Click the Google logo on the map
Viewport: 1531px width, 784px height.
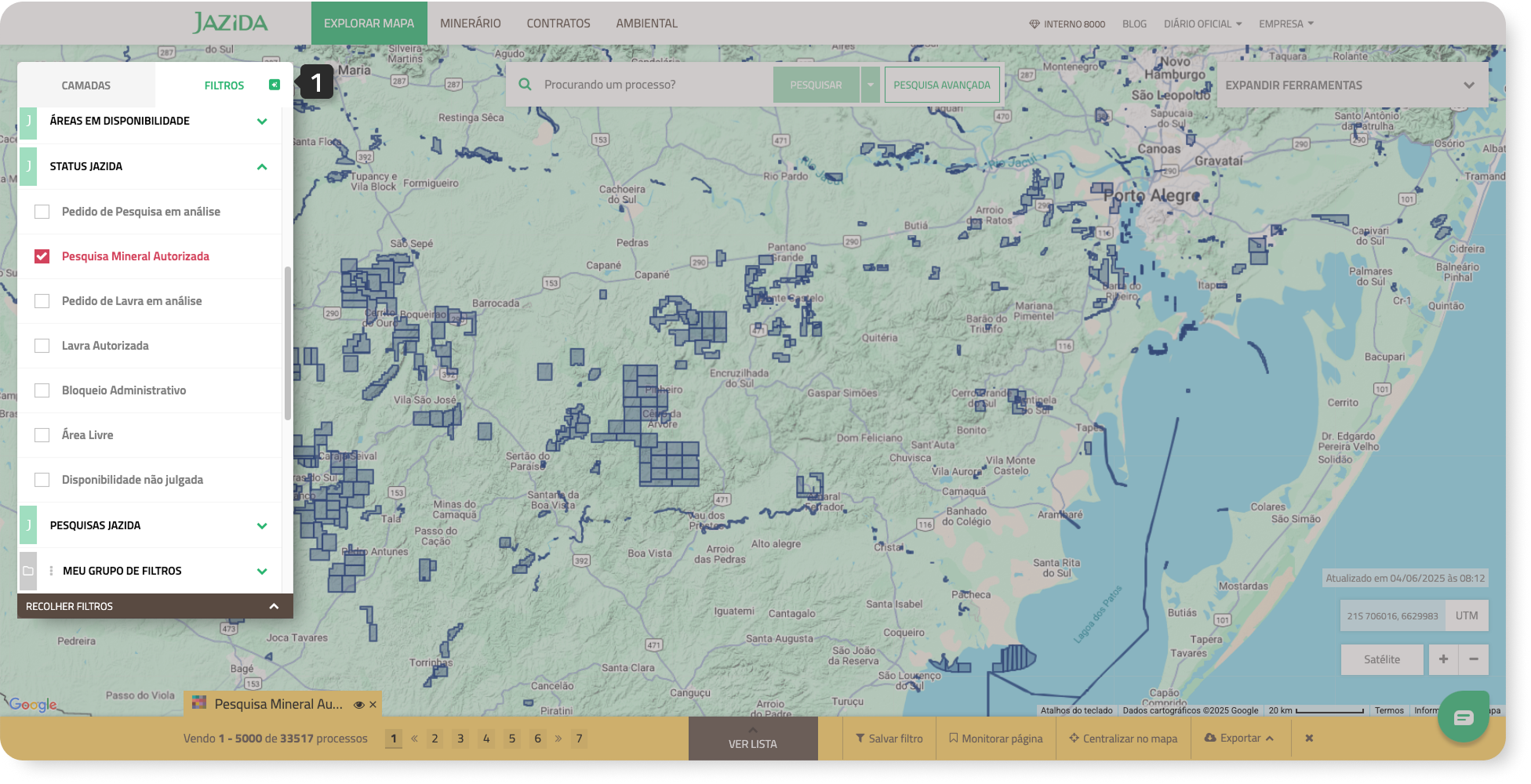(33, 704)
